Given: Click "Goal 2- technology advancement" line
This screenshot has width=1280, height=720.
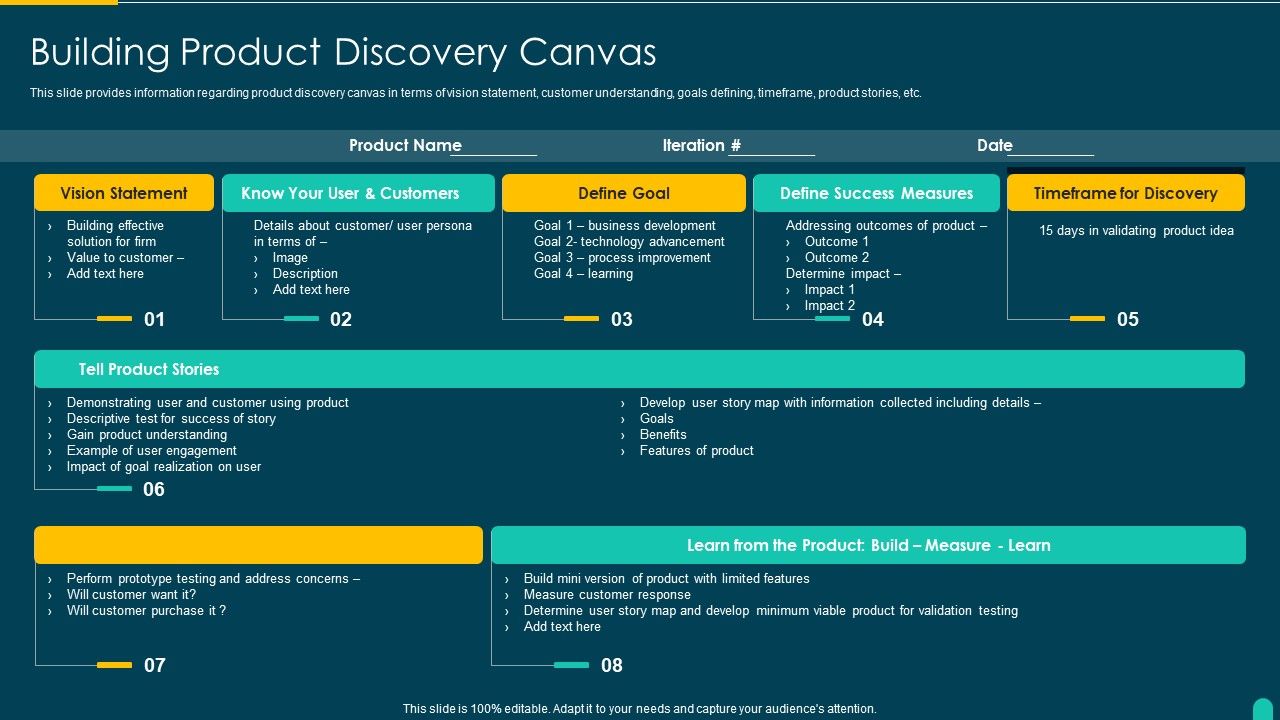Looking at the screenshot, I should click(x=629, y=241).
